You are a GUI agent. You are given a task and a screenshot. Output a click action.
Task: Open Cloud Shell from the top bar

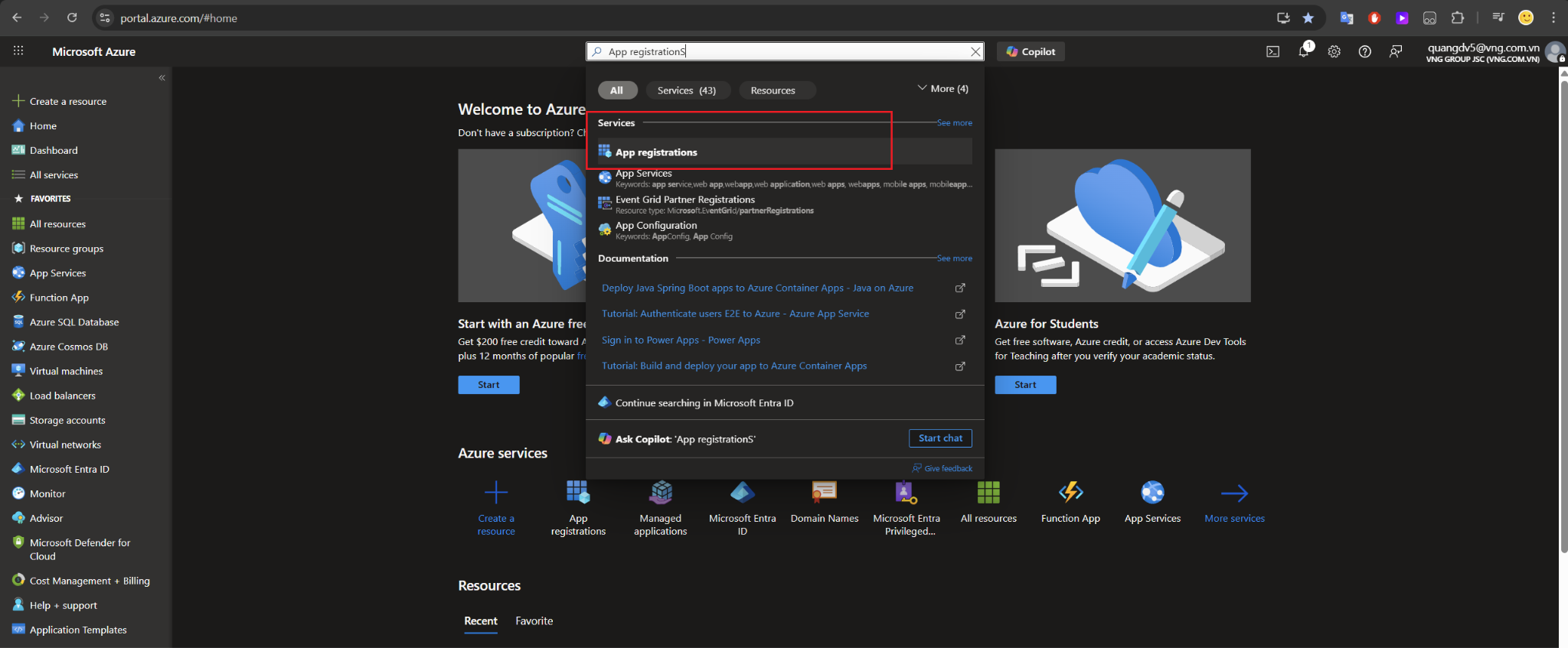pos(1272,52)
